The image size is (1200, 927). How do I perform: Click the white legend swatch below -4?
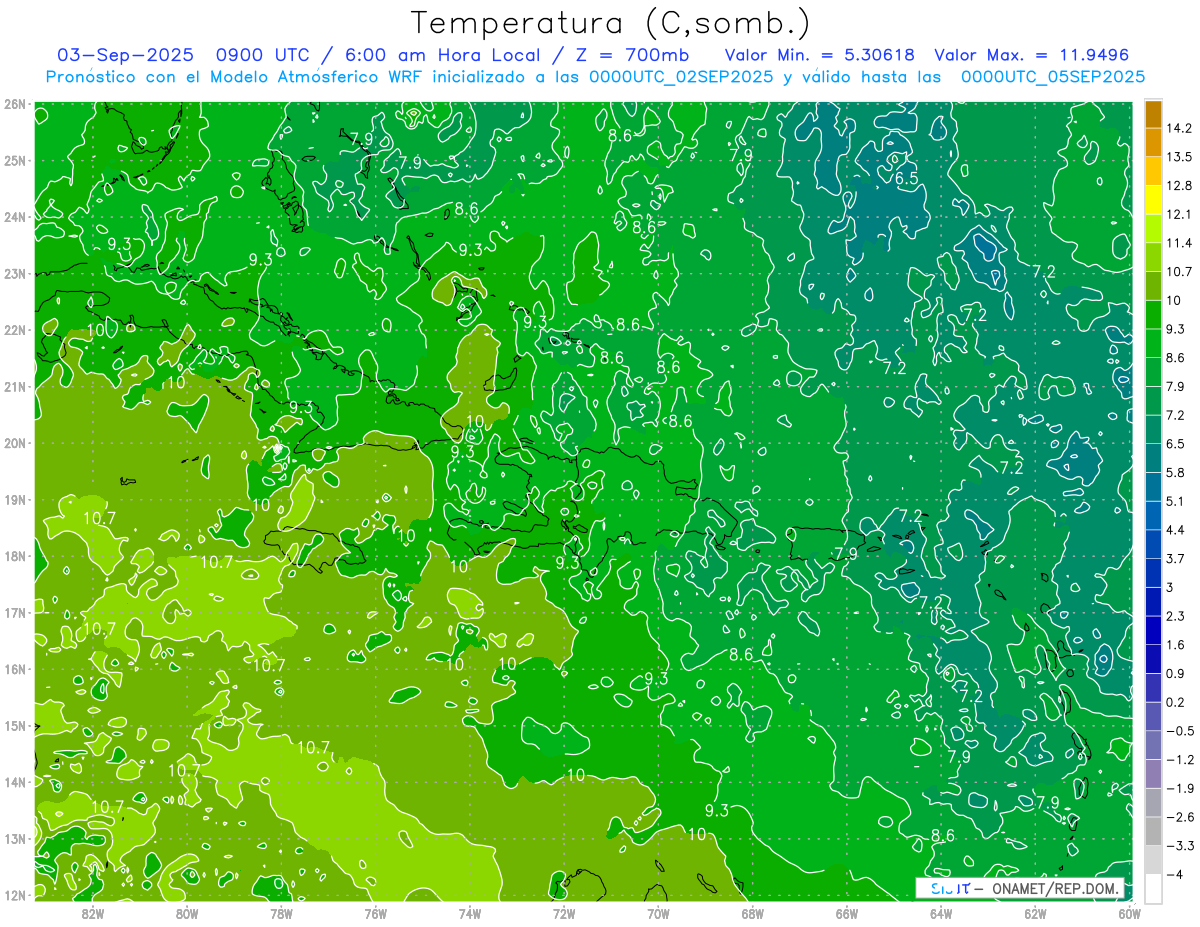click(1153, 888)
